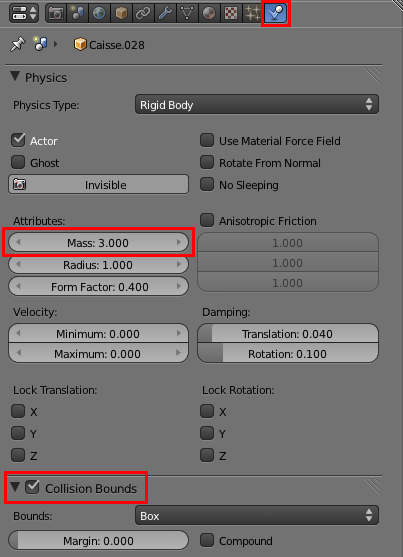Enable the No Sleeping option
The height and width of the screenshot is (557, 403).
207,184
